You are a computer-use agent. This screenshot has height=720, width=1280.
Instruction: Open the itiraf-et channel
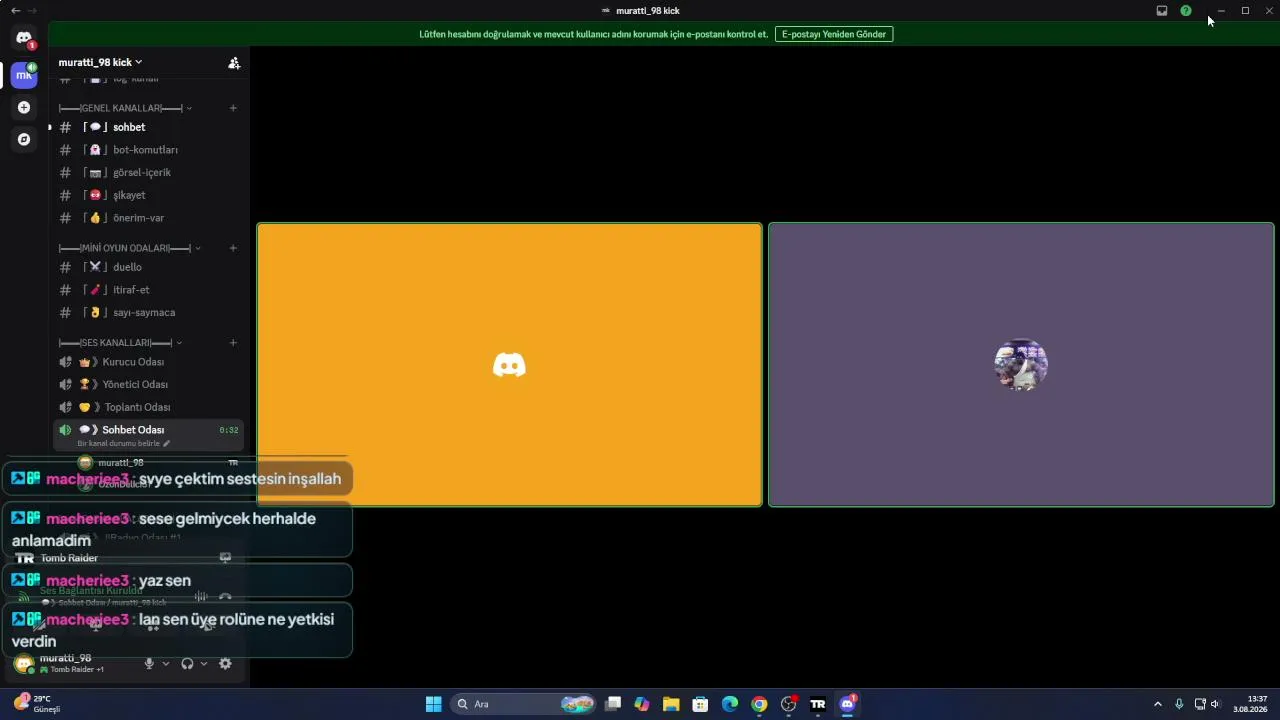(x=148, y=290)
